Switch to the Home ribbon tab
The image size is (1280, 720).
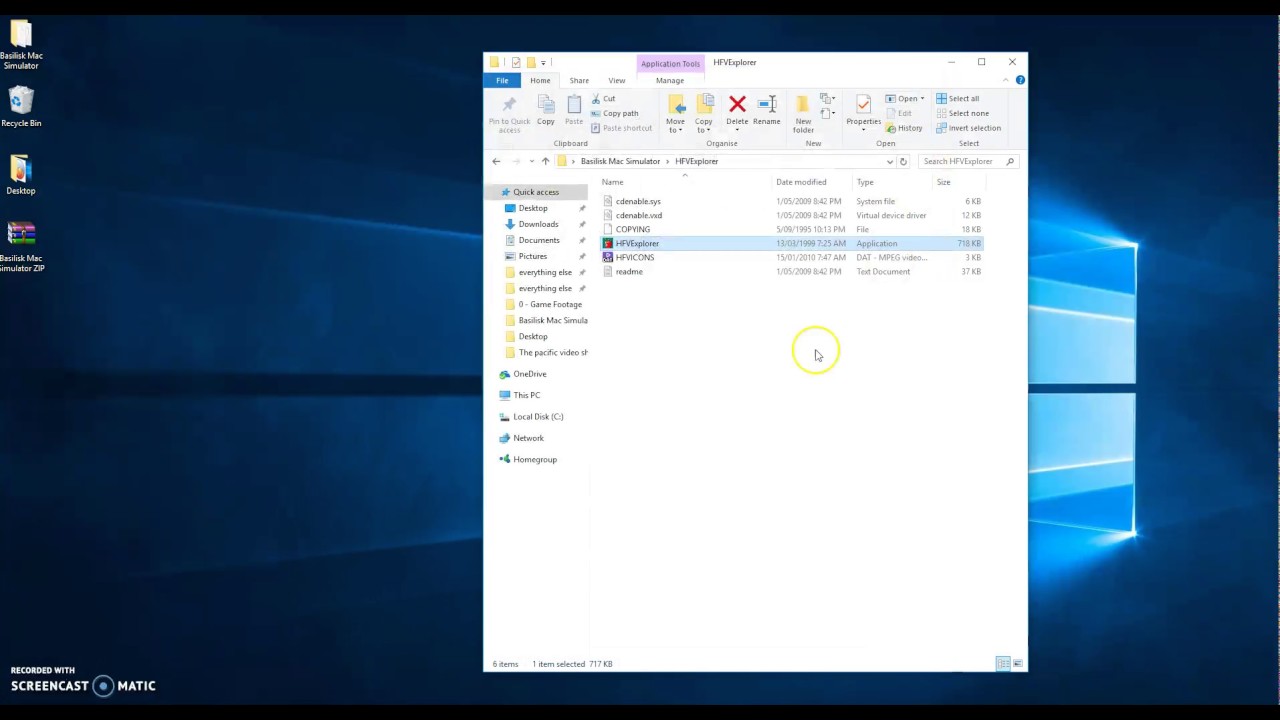(x=540, y=80)
